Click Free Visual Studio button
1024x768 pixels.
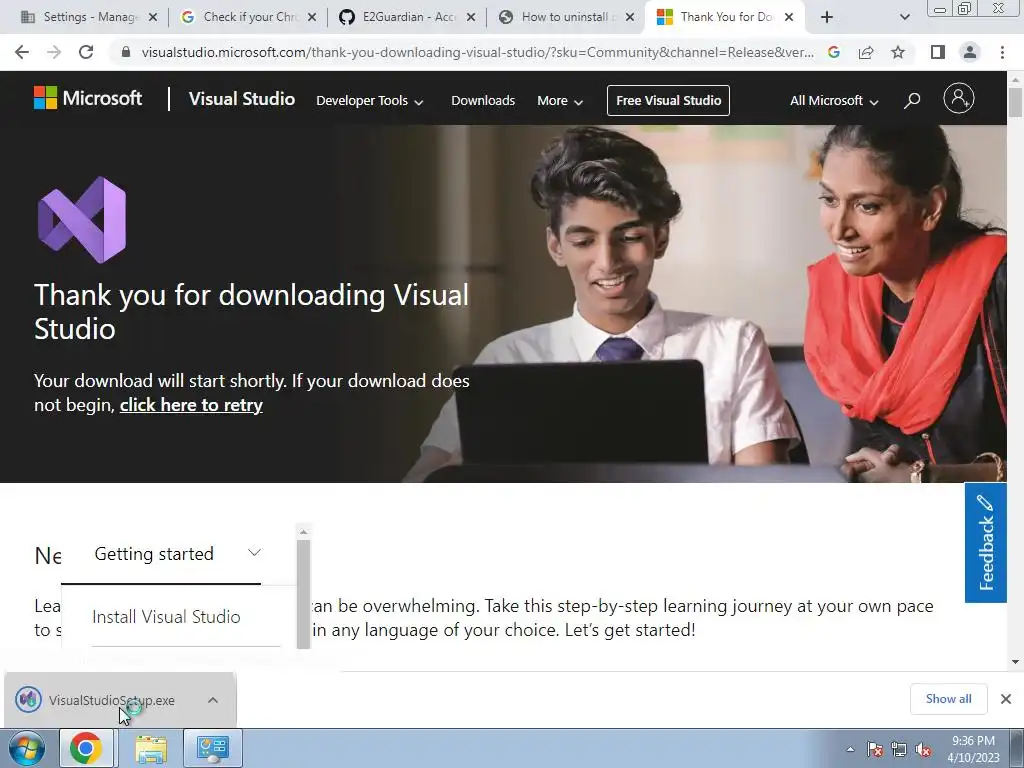[x=668, y=101]
